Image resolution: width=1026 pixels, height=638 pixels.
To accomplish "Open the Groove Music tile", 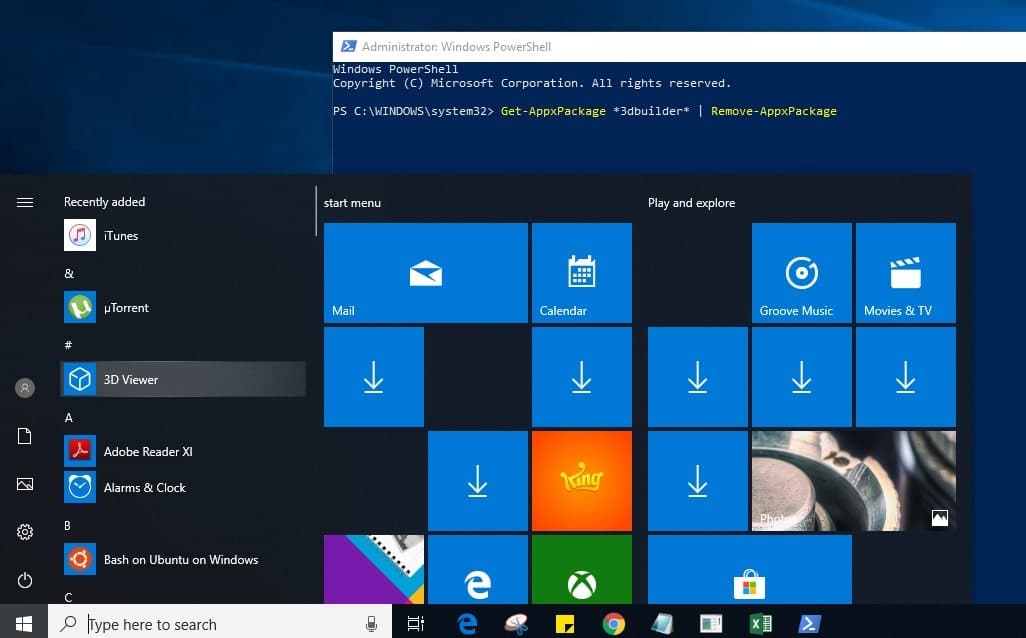I will click(802, 273).
